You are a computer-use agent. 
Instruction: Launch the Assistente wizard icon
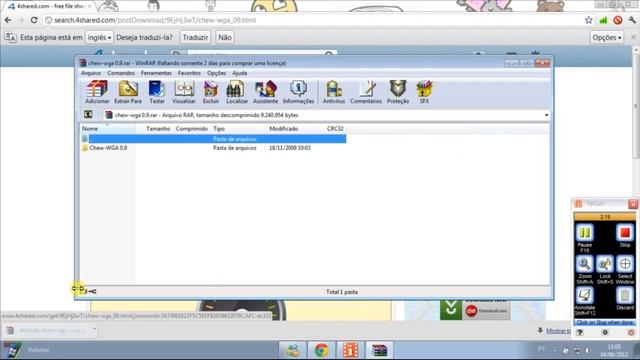click(265, 92)
